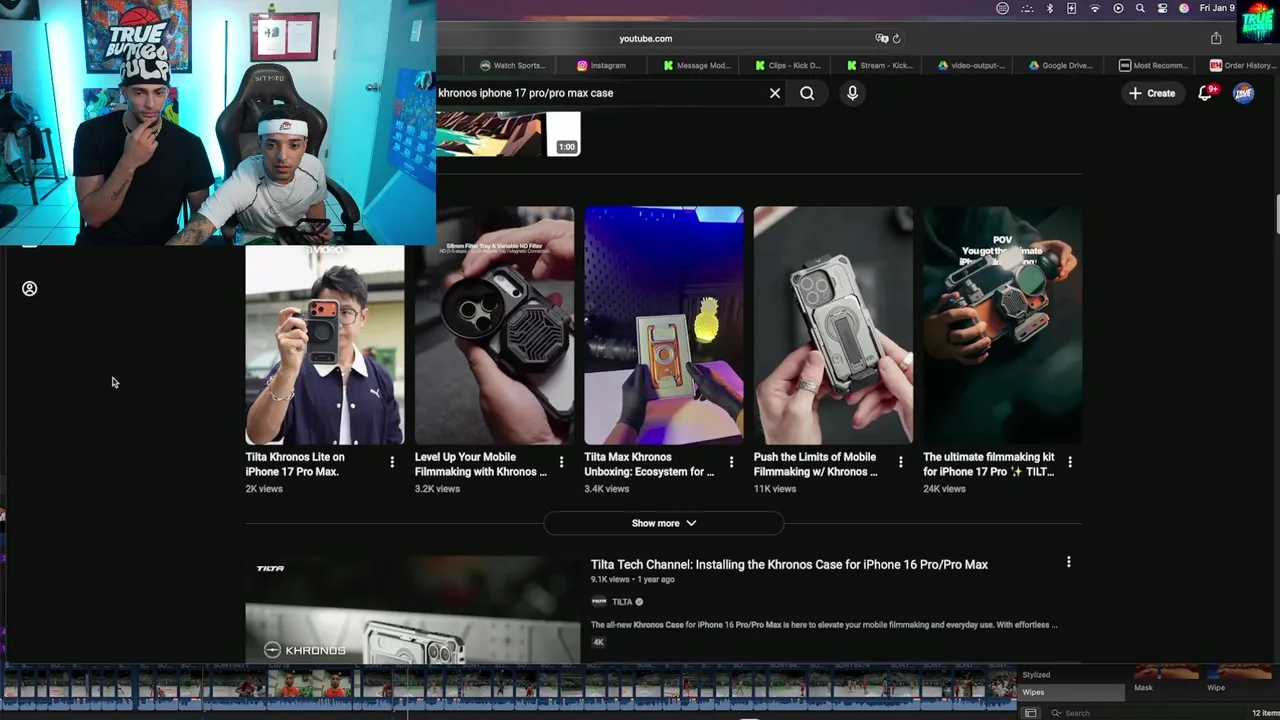The height and width of the screenshot is (720, 1280).
Task: Switch to the Instagram tab
Action: click(601, 65)
